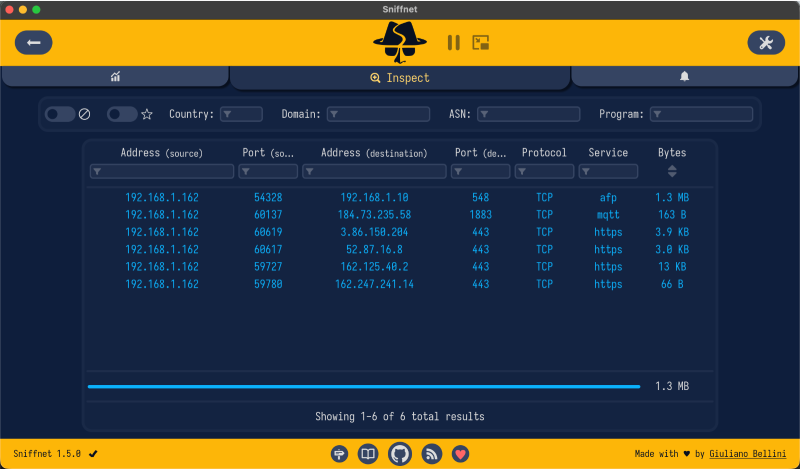The width and height of the screenshot is (800, 469).
Task: Click the Protocol filter box
Action: pos(544,171)
